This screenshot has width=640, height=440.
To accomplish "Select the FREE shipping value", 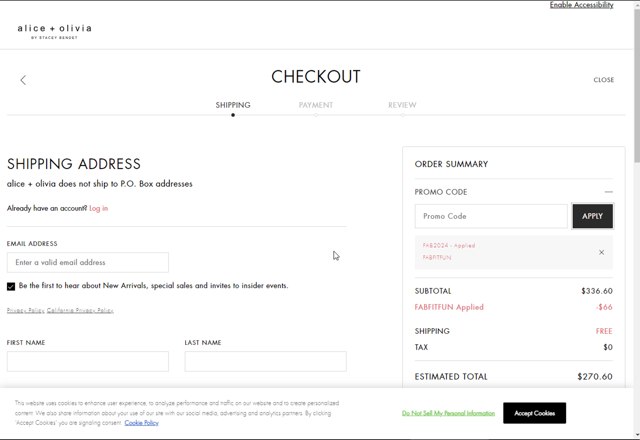I will (604, 331).
